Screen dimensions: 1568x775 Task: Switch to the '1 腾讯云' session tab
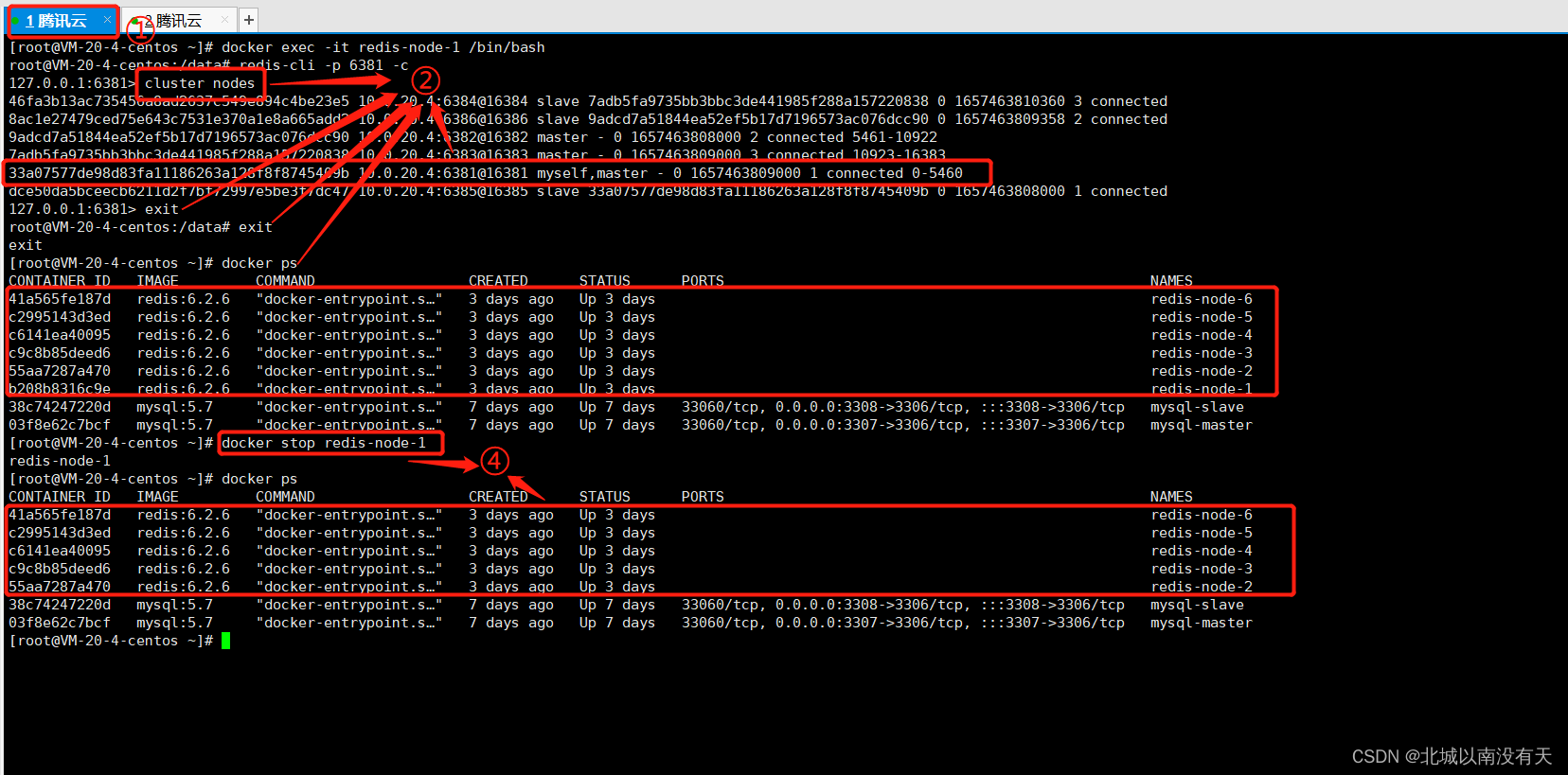point(62,20)
